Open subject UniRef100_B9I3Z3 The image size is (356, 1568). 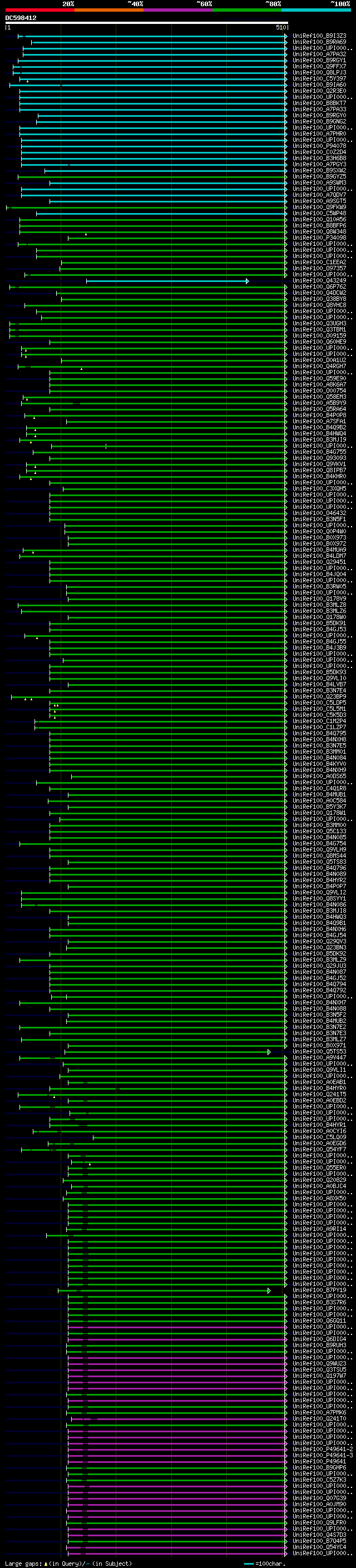click(319, 36)
